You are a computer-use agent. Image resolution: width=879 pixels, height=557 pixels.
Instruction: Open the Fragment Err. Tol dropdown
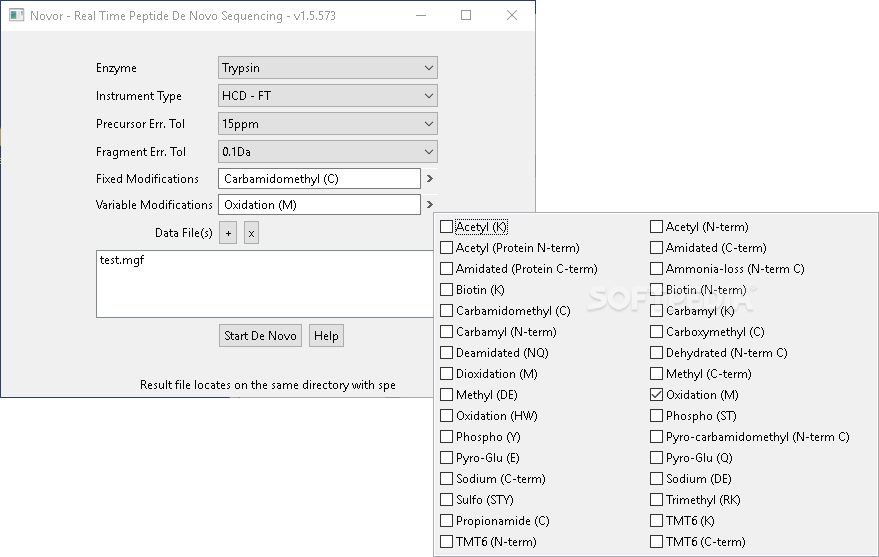327,152
